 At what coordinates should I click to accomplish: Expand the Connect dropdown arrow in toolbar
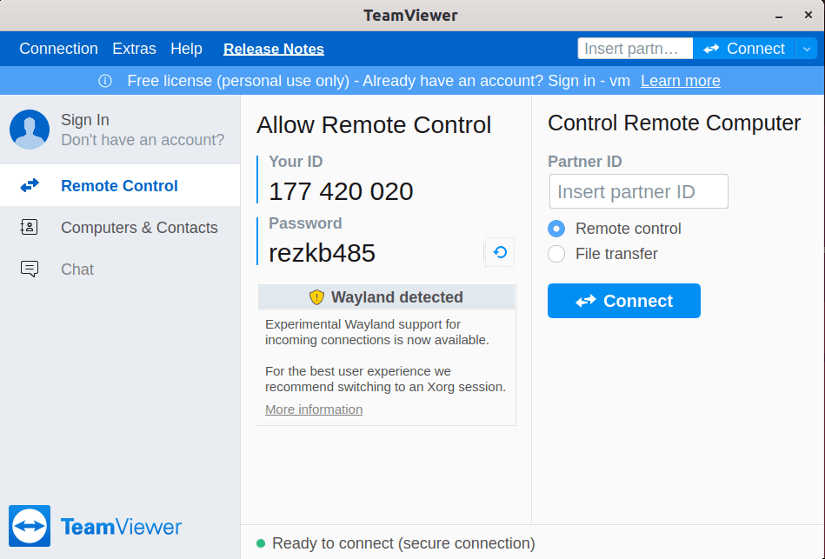[807, 49]
